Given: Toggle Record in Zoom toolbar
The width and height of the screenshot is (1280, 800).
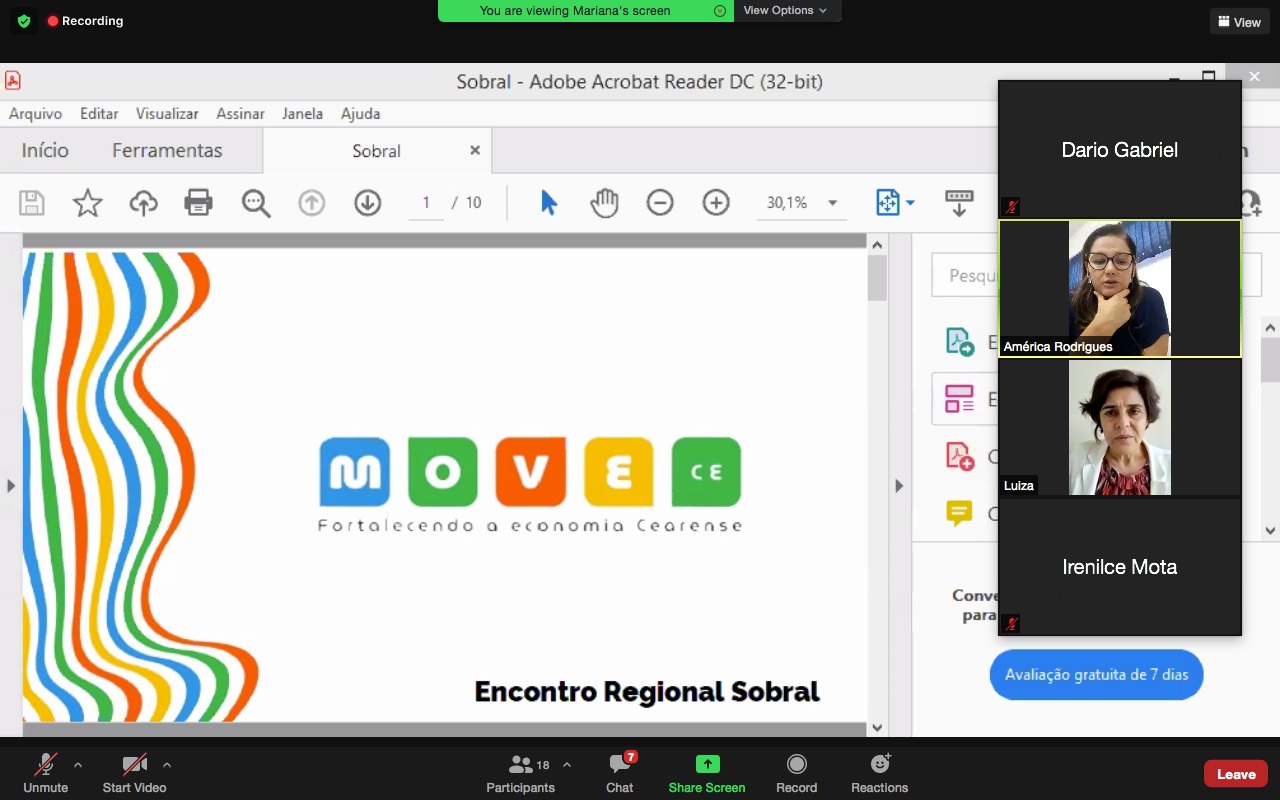Looking at the screenshot, I should 796,773.
